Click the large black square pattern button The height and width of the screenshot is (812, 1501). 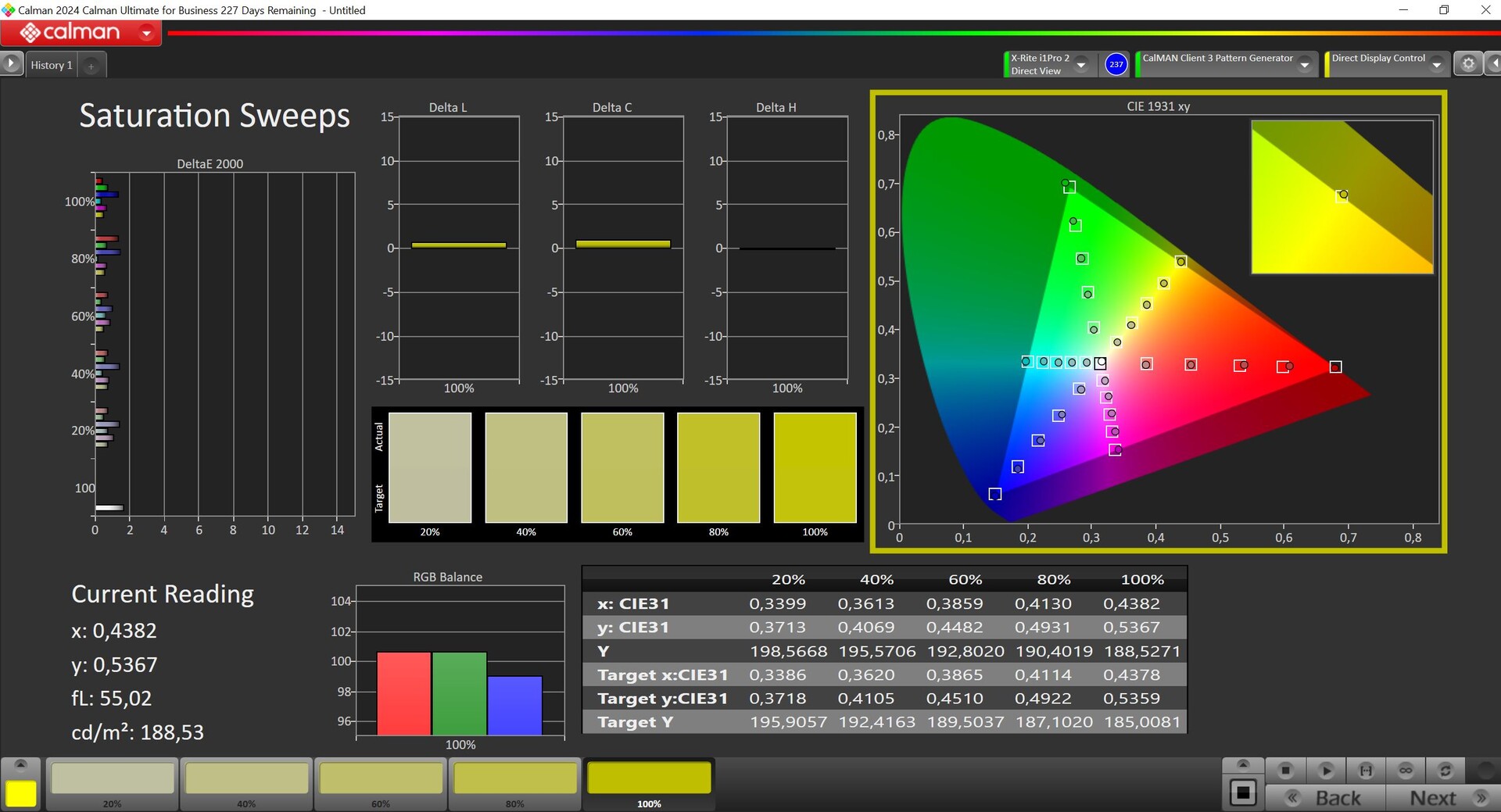coord(1243,793)
